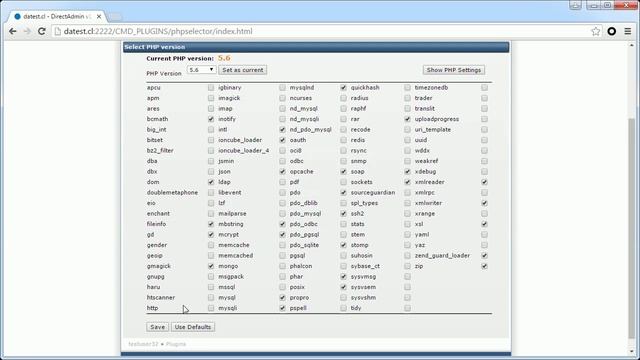Toggle the json extension checkbox
Screen dimensions: 640x360
[282, 171]
